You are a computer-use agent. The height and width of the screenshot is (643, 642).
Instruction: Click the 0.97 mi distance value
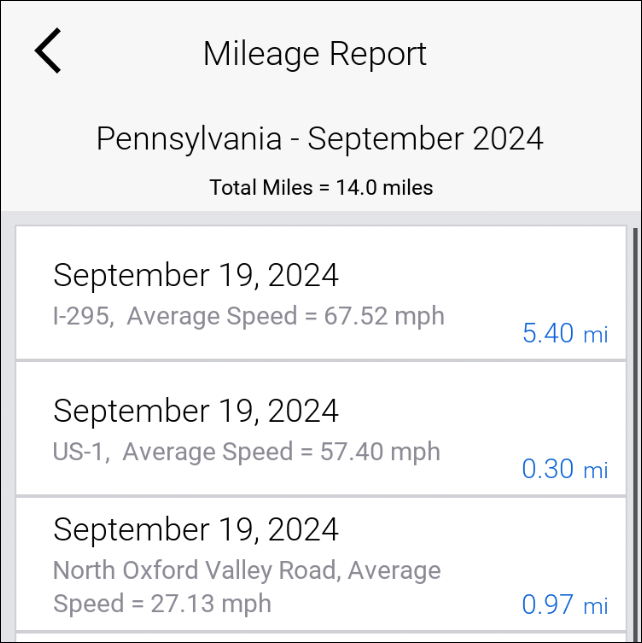[565, 604]
